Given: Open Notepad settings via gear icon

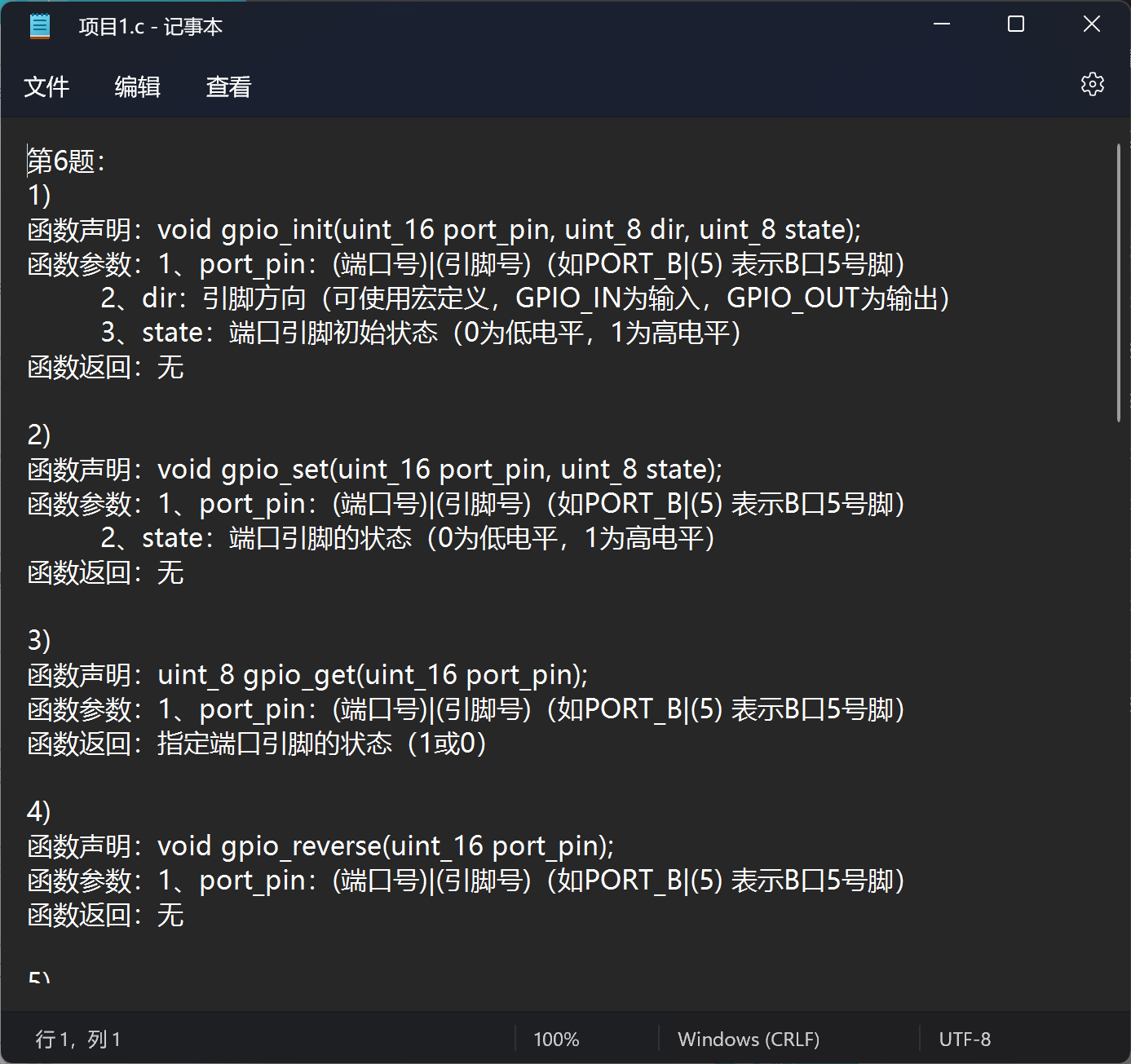Looking at the screenshot, I should (x=1093, y=84).
